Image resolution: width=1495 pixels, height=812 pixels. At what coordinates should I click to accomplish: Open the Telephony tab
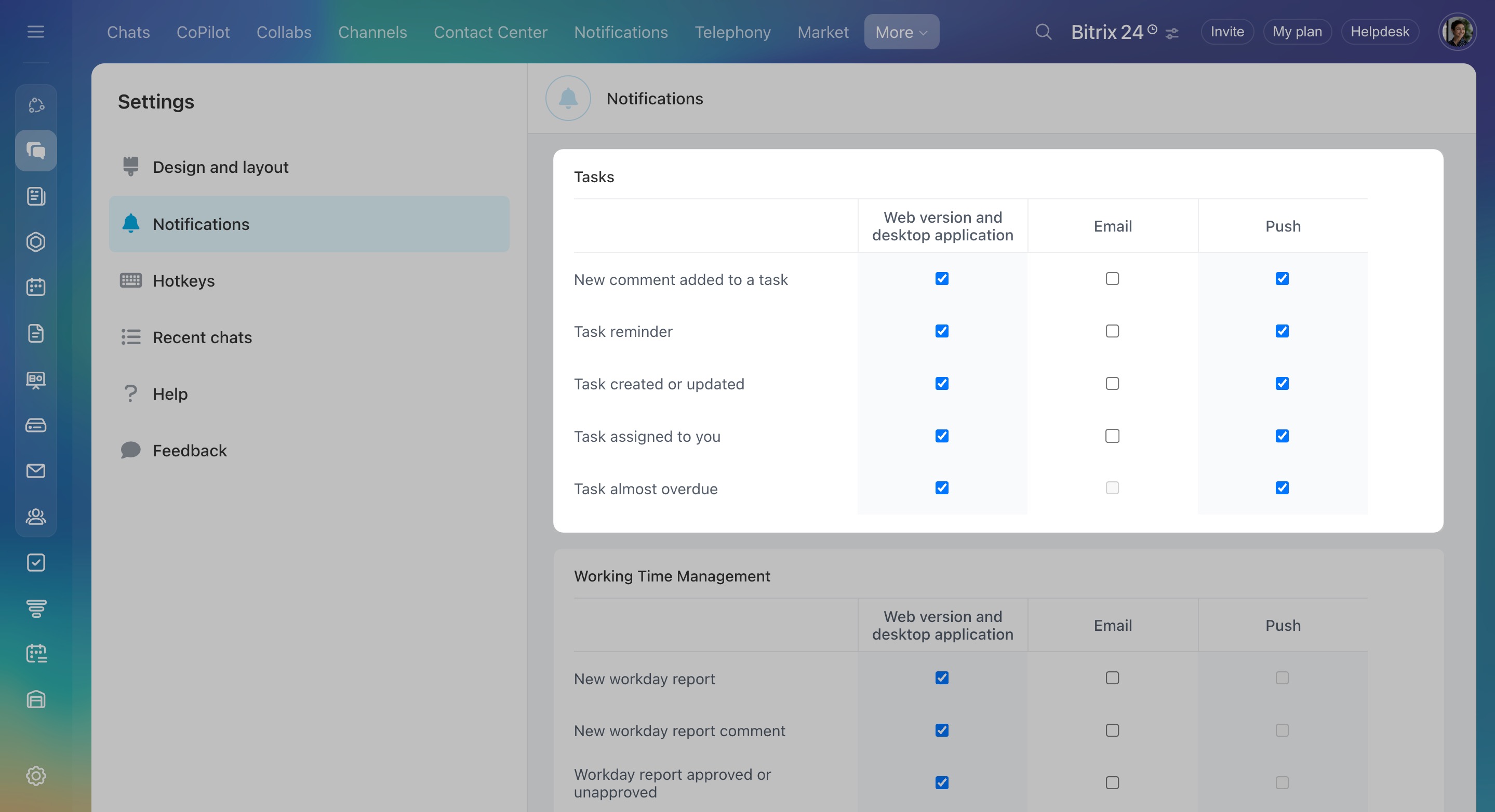tap(732, 32)
